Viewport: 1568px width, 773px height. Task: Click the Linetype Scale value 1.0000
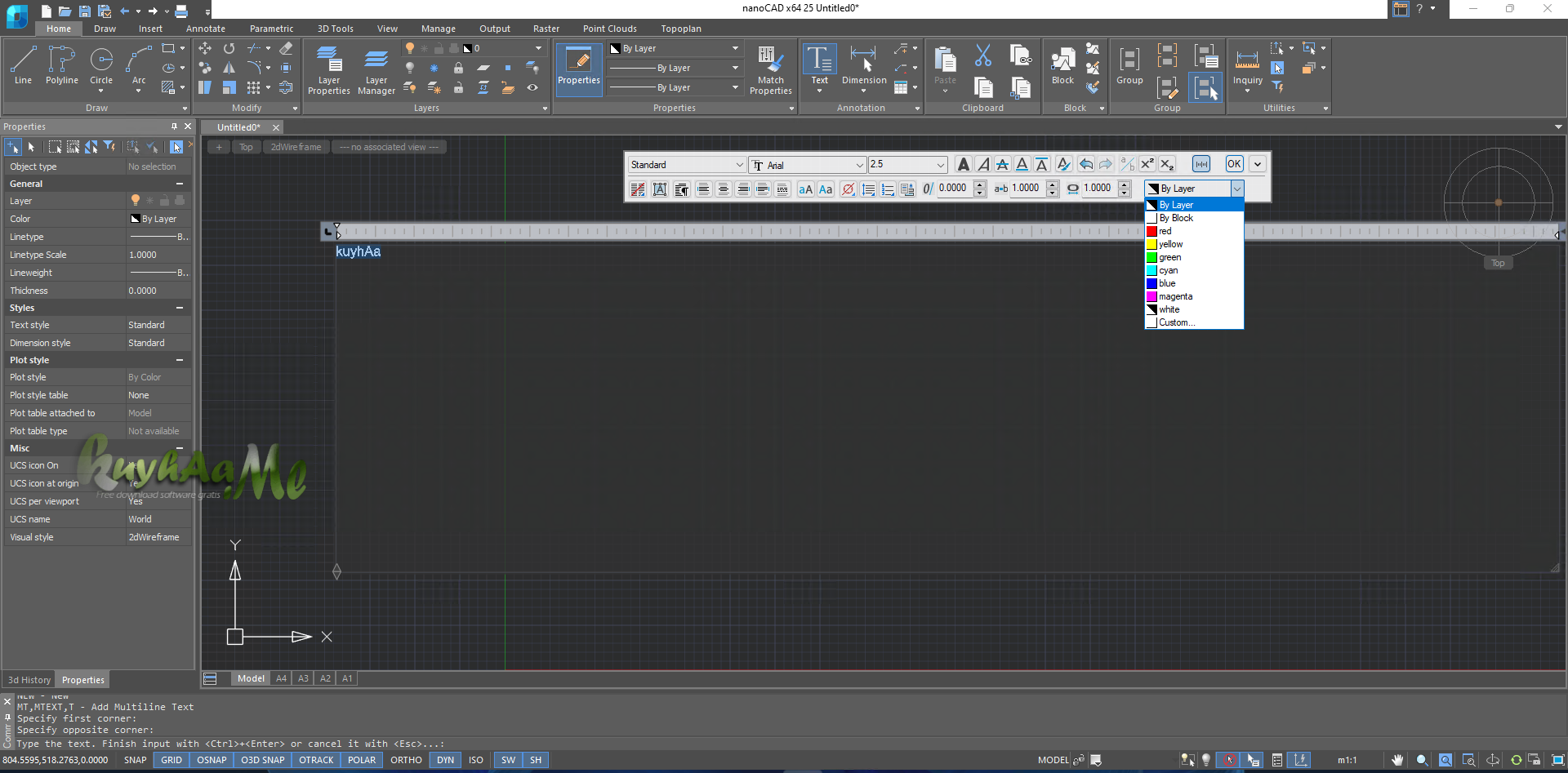(158, 255)
